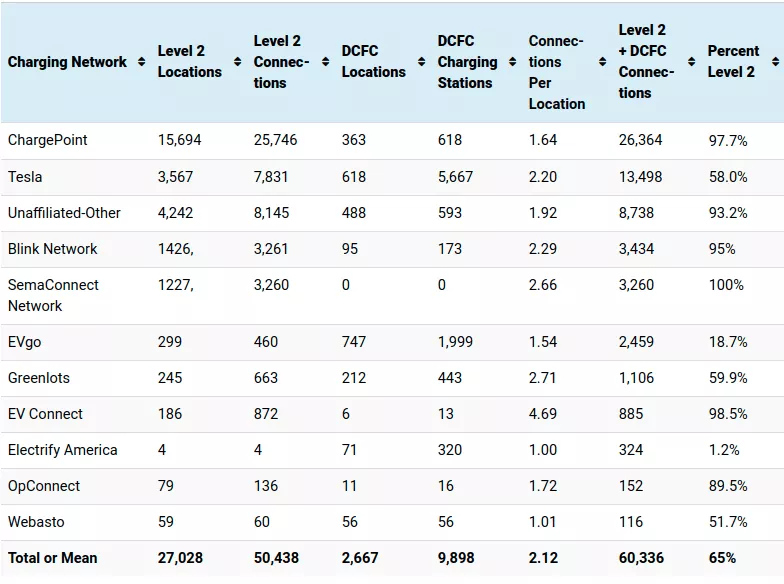The image size is (784, 584).
Task: Click OpConnect's 89.5% percent value
Action: (x=728, y=486)
